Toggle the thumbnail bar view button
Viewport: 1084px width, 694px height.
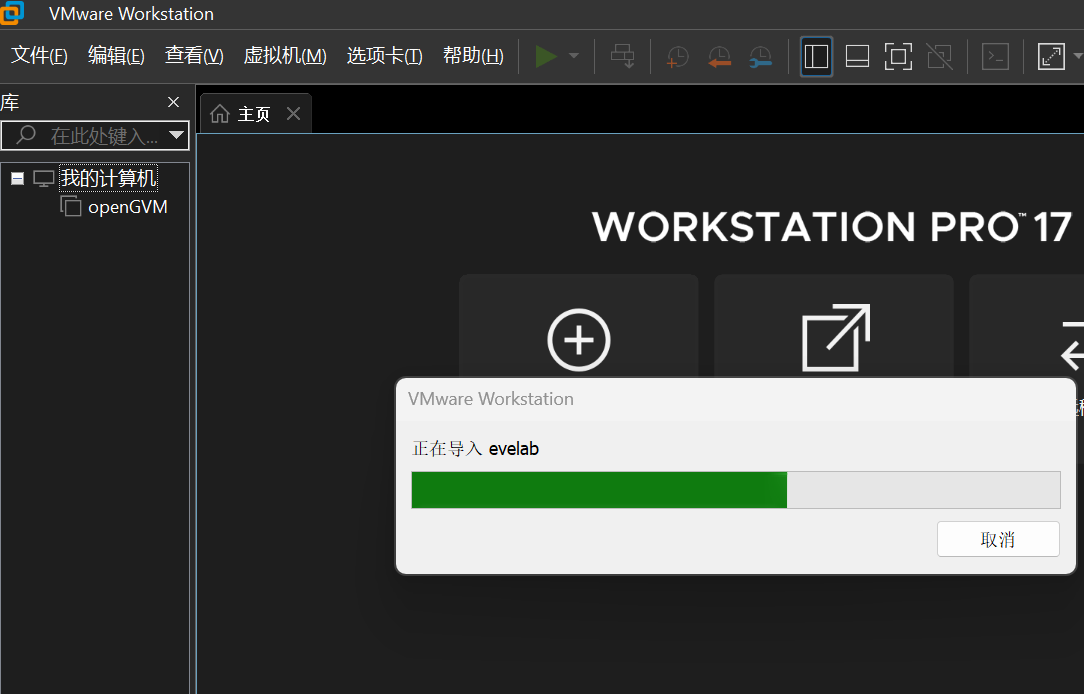point(857,57)
